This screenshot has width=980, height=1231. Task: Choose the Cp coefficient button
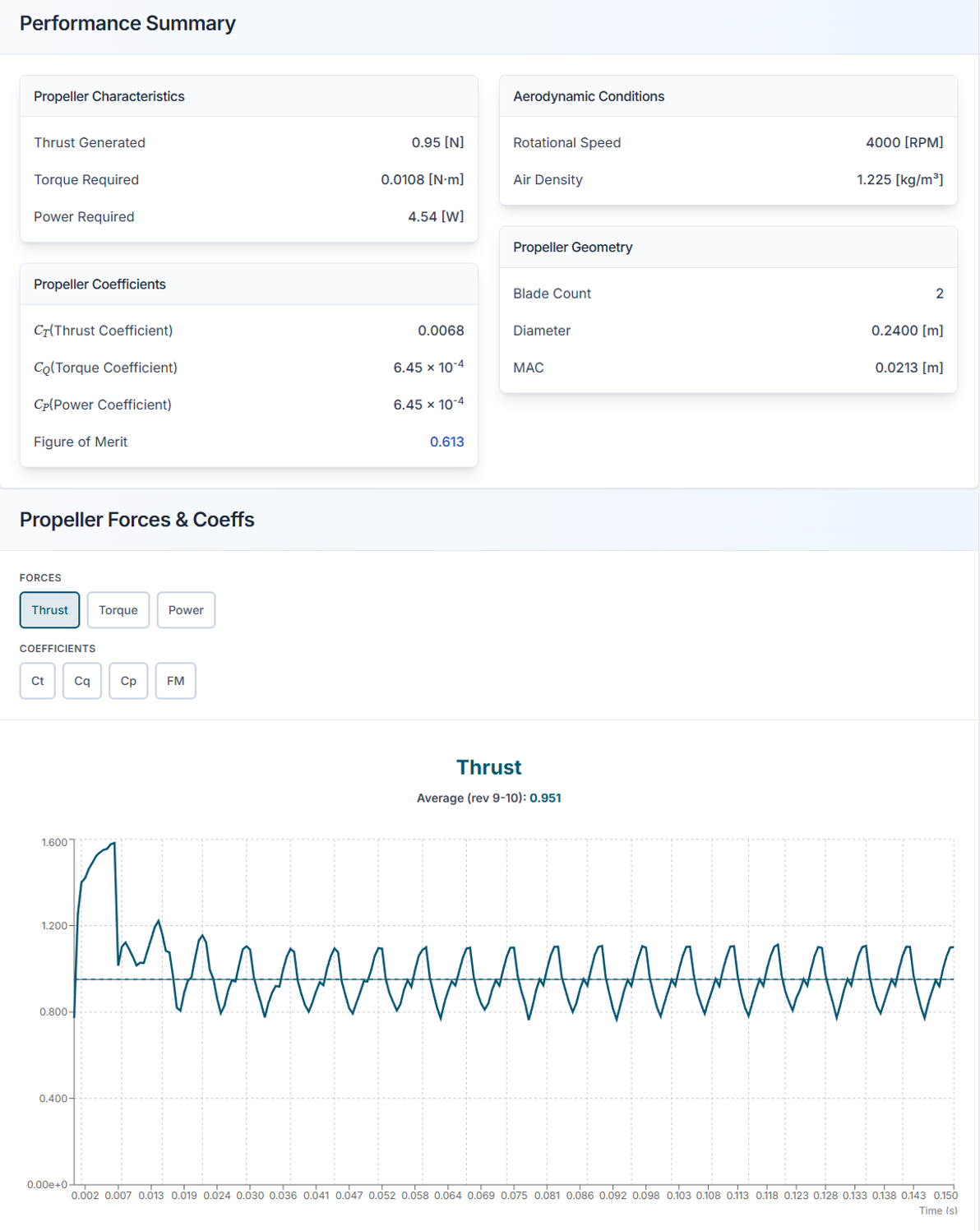click(128, 681)
